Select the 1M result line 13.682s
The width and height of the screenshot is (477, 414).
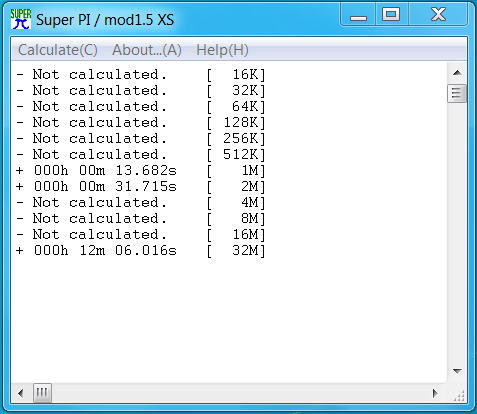click(141, 171)
